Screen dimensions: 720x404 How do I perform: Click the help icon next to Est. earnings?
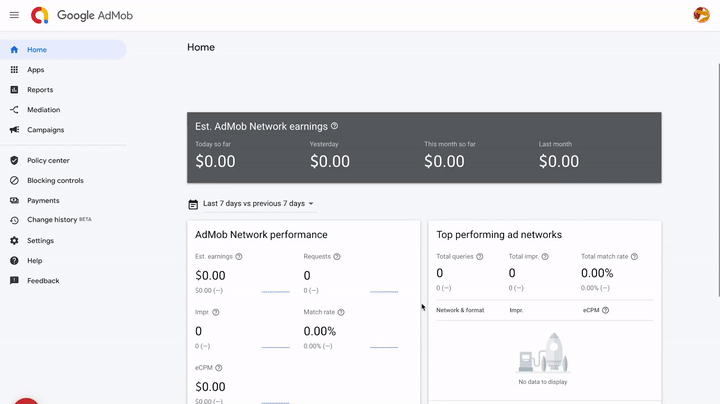[x=239, y=257]
